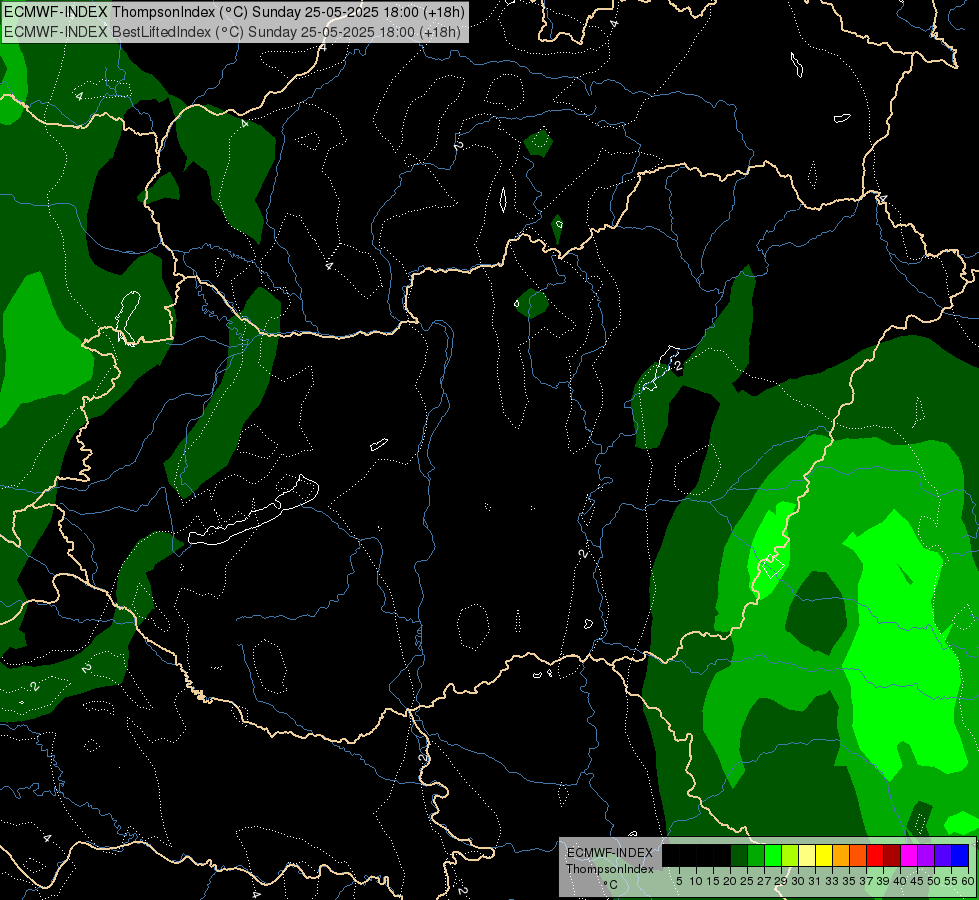Click the BestLiftedIndex title line at top
Screen dimensions: 979x900
(x=232, y=31)
